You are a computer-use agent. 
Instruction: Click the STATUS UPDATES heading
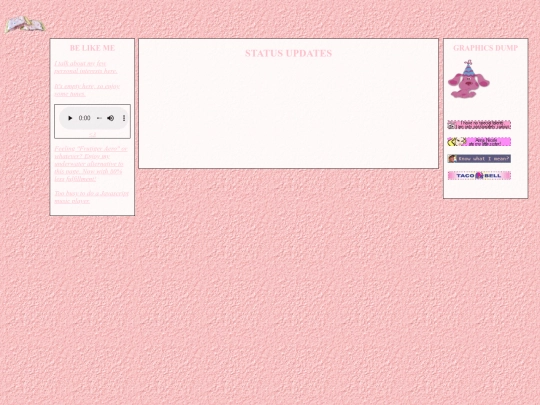click(x=289, y=53)
